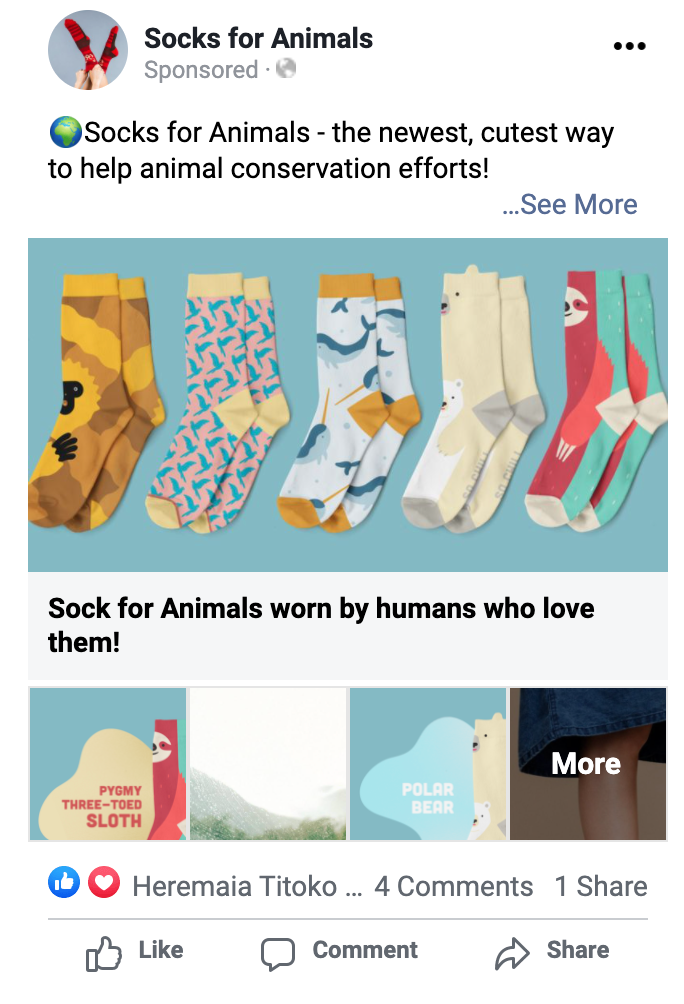Open the Pygmy Three-Toed Sloth thumbnail
Viewport: 684px width, 1004px height.
coord(108,764)
